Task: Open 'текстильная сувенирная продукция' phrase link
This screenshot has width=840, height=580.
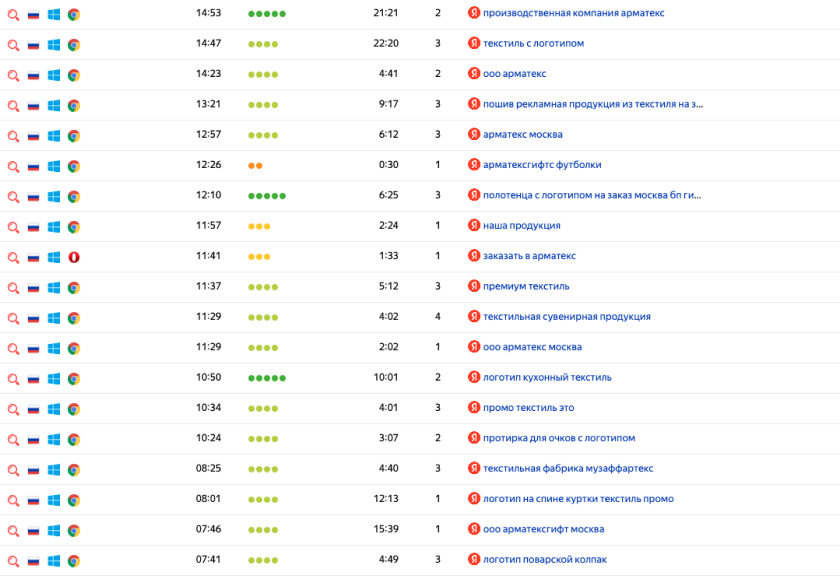Action: [x=566, y=317]
